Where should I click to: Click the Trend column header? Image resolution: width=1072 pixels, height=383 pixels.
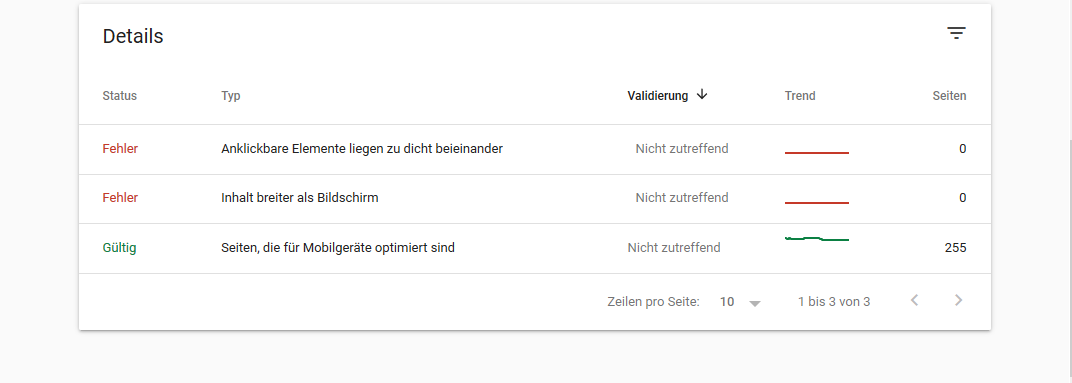(800, 96)
